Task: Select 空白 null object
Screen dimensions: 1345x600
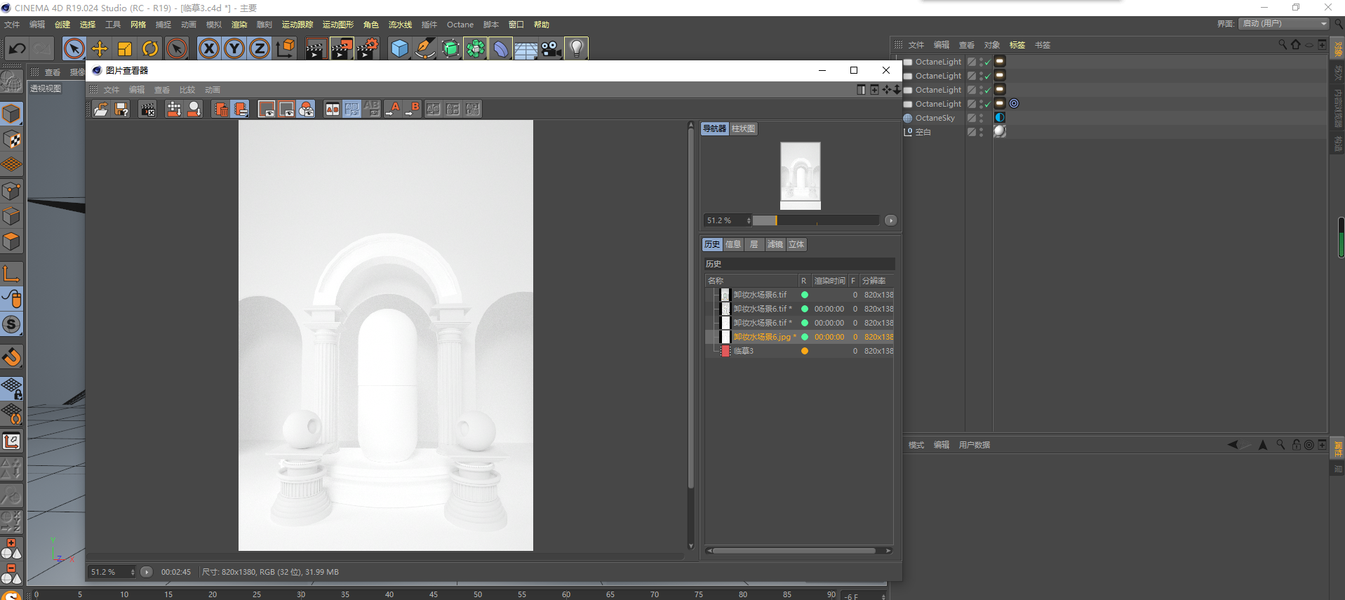Action: (922, 132)
